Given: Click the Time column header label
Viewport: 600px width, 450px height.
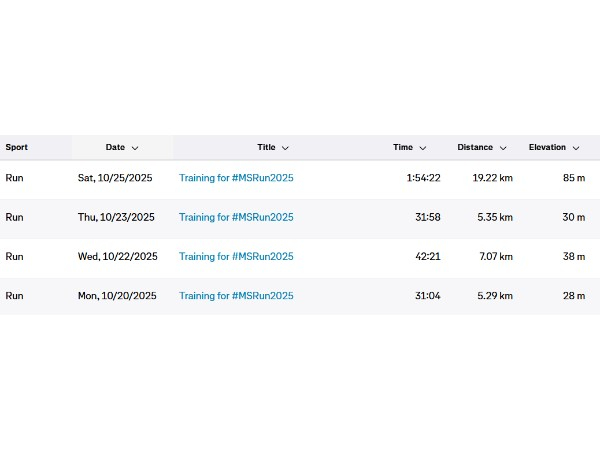Looking at the screenshot, I should [x=403, y=147].
